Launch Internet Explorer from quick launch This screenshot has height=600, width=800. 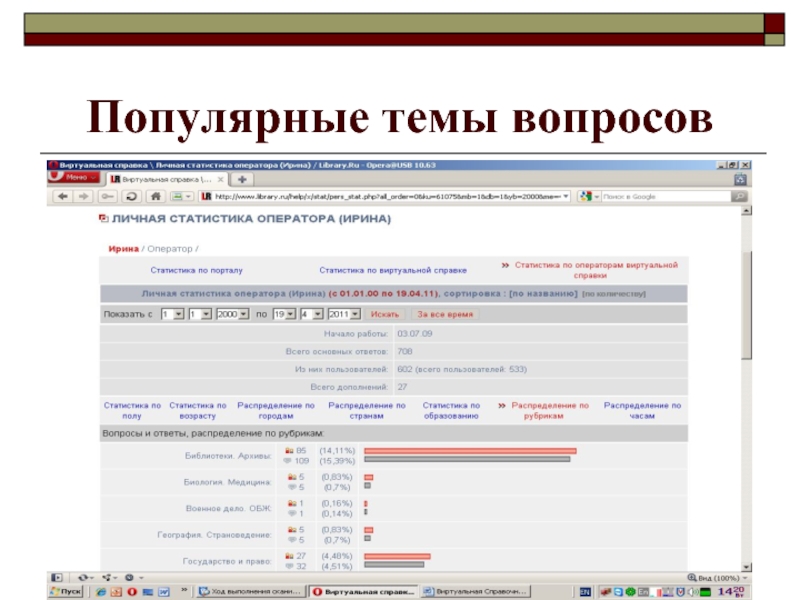[101, 592]
